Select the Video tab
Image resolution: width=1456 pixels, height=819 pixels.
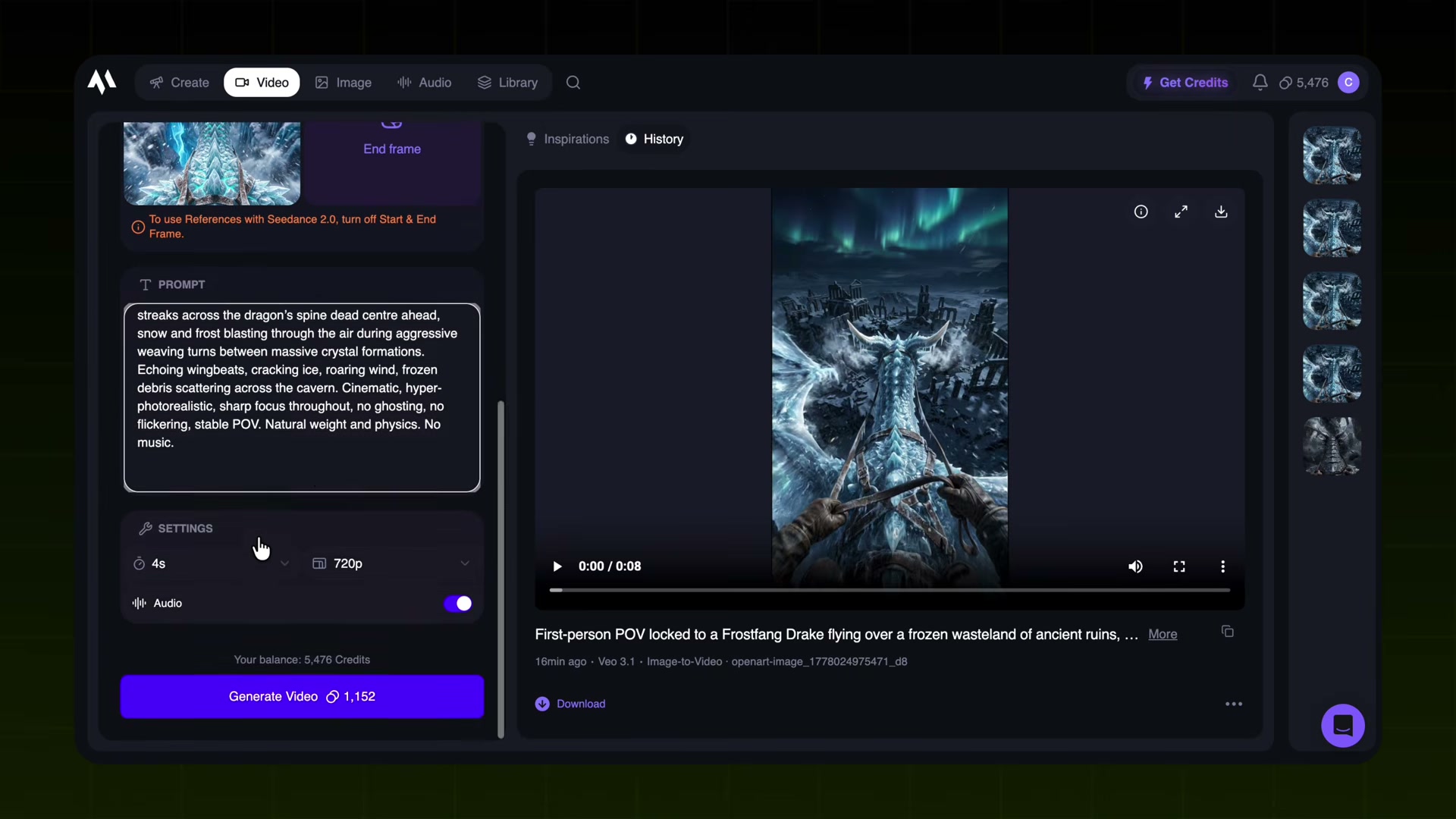262,83
